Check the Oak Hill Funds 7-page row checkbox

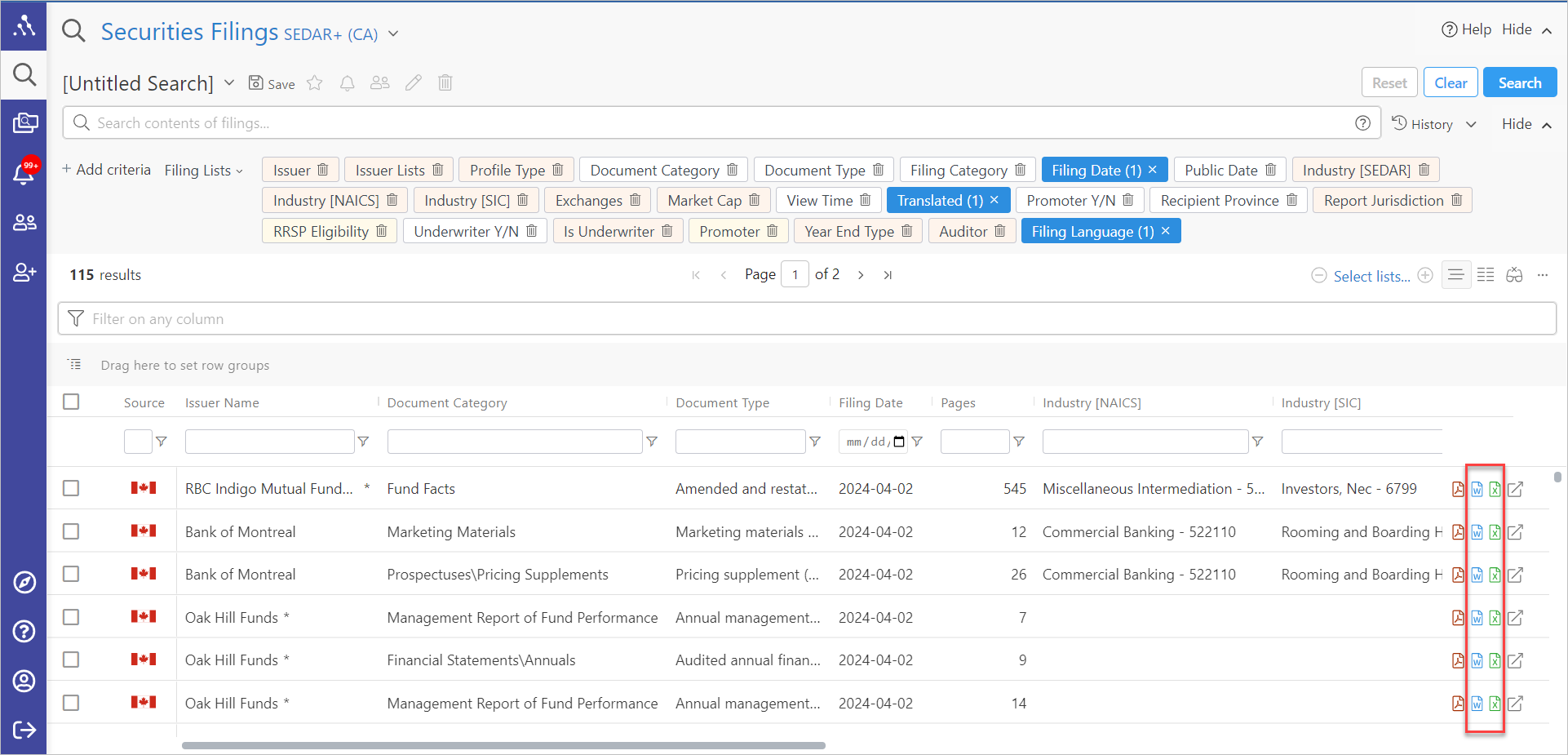pos(72,617)
